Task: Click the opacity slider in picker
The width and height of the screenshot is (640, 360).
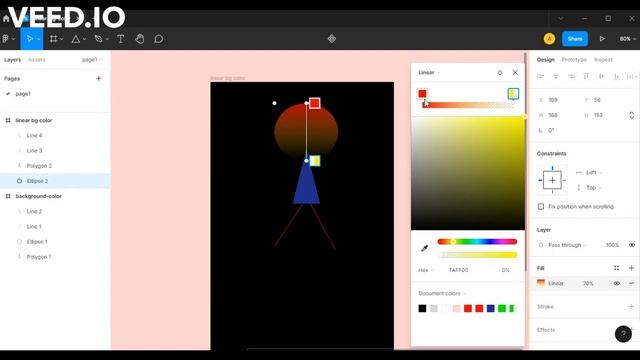Action: pos(477,255)
